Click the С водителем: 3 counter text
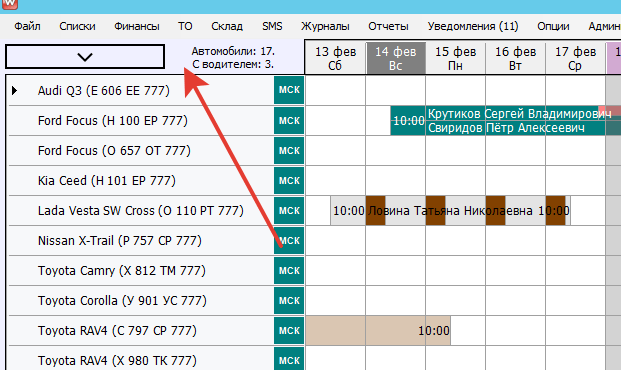 [233, 64]
